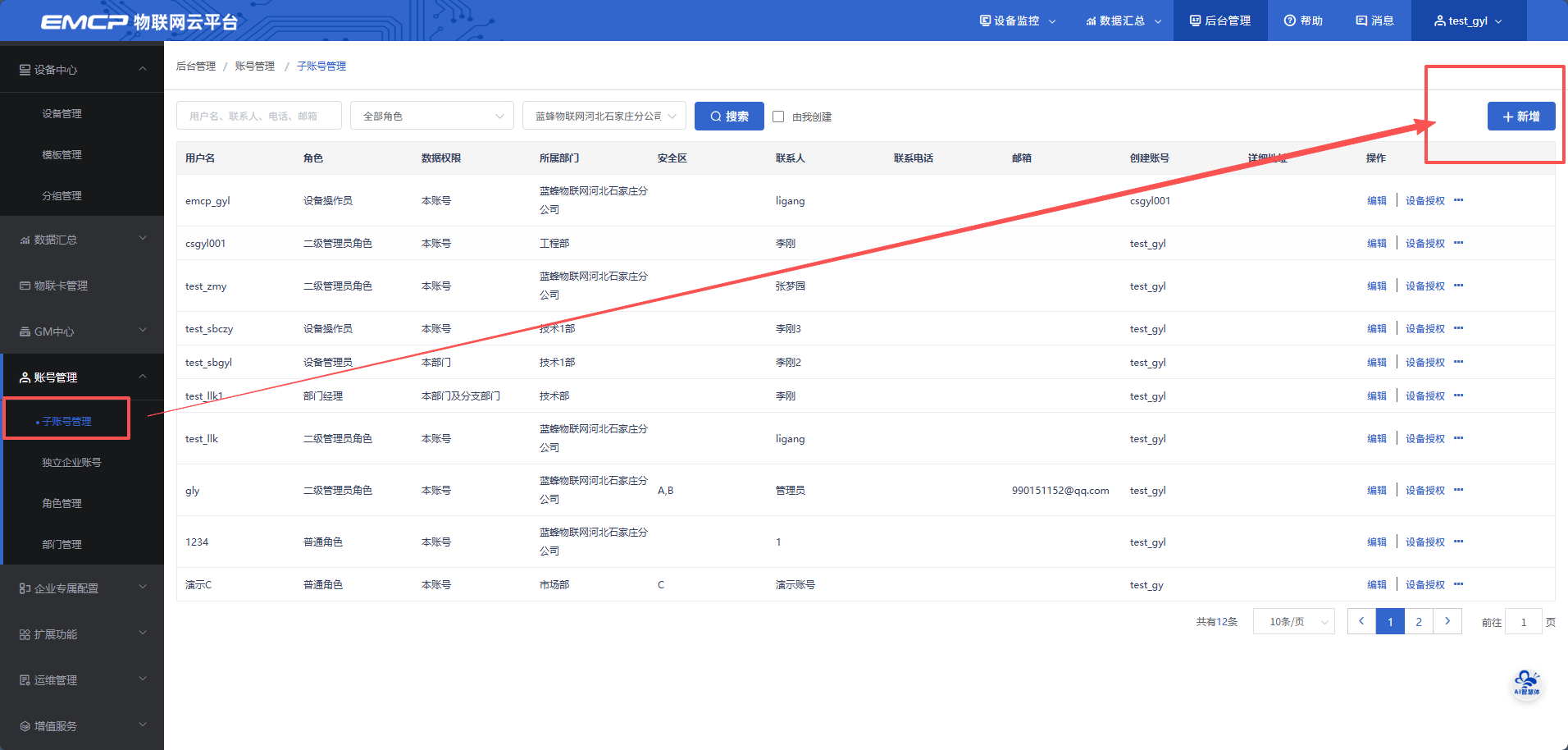The image size is (1568, 750).
Task: Click the 用户名 column header
Action: [200, 158]
